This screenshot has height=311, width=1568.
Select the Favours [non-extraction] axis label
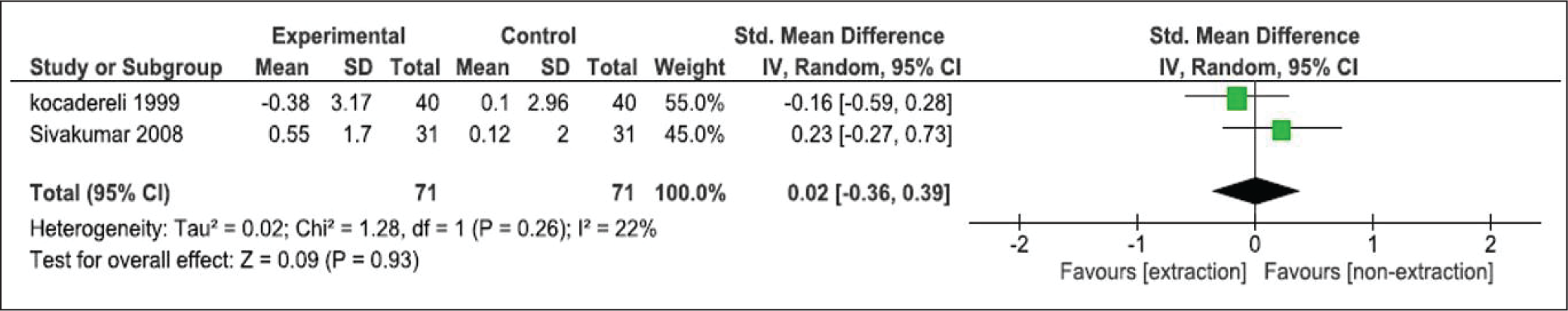pos(1379,272)
